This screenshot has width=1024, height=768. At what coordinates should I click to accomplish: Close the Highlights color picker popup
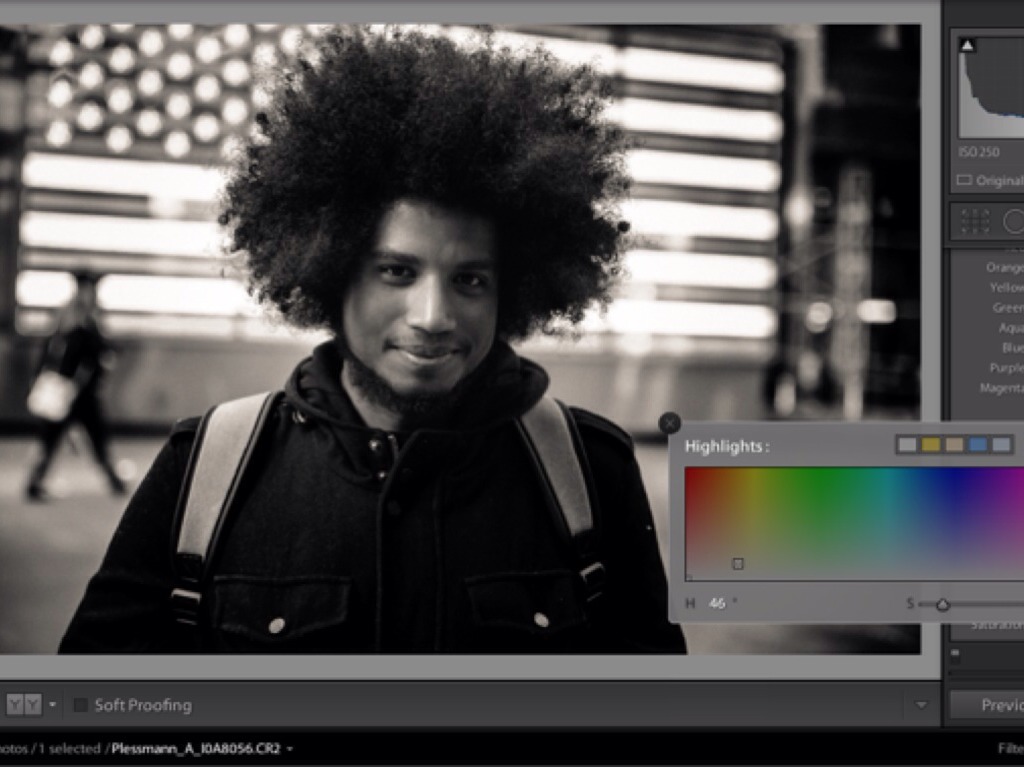click(670, 423)
